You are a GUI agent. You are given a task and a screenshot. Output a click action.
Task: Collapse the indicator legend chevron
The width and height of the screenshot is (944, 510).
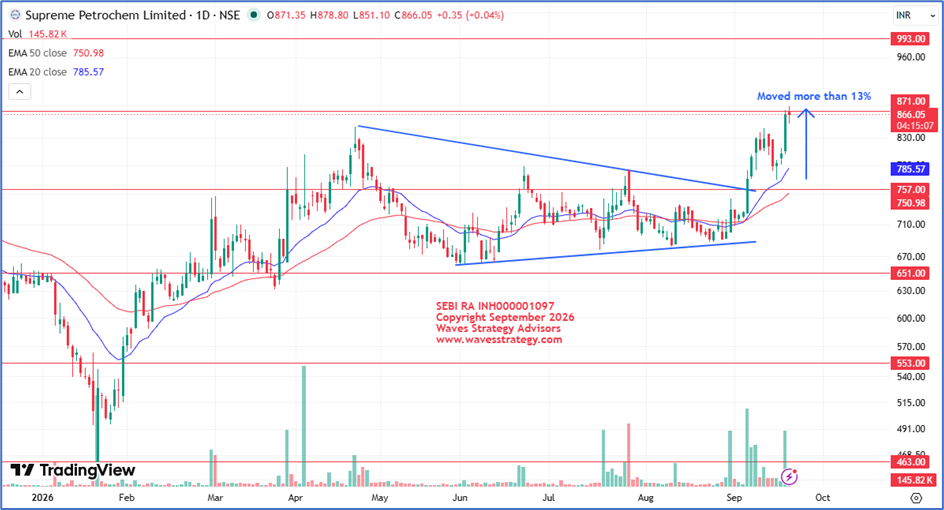(19, 92)
